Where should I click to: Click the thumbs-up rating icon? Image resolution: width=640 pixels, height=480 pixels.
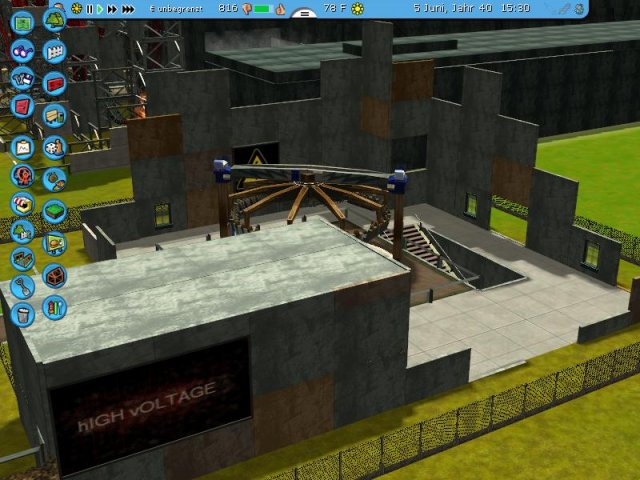point(280,9)
